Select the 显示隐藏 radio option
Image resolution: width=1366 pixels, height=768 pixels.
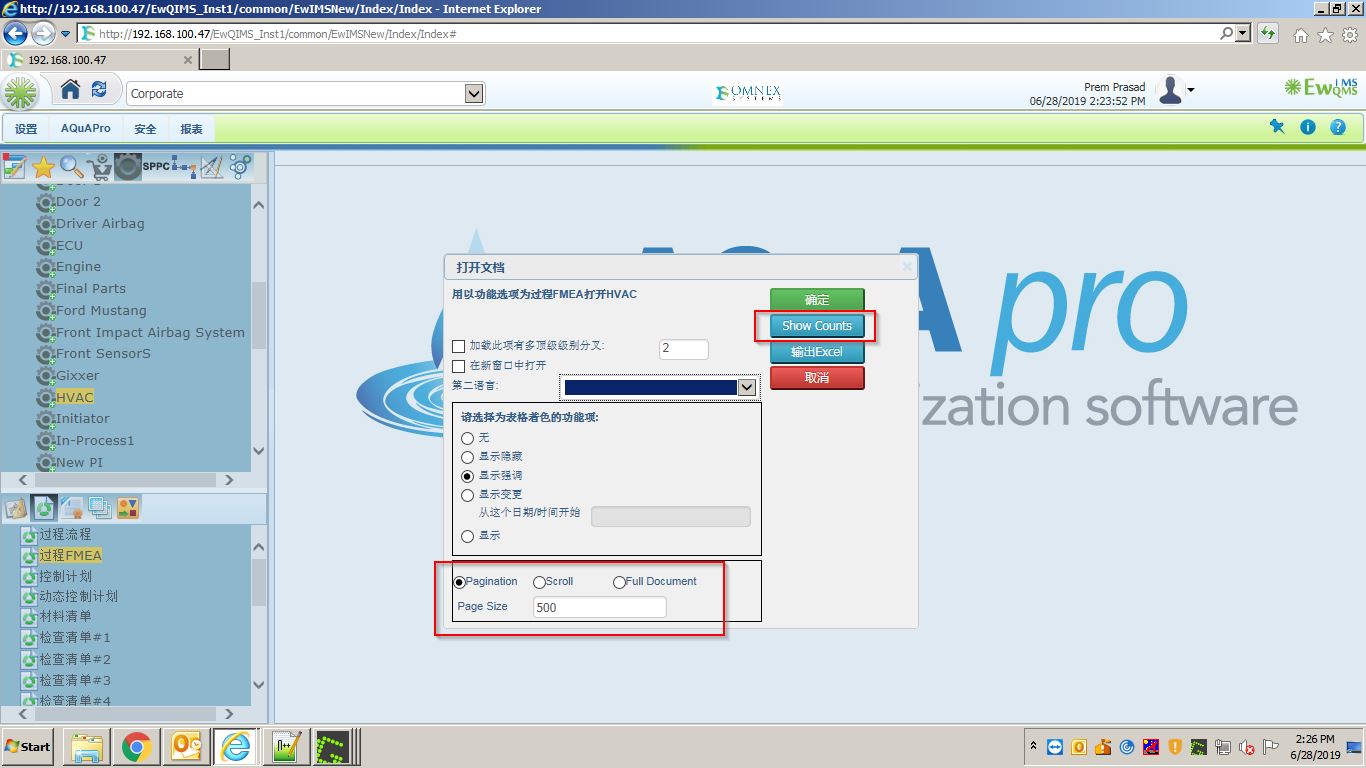[x=467, y=457]
